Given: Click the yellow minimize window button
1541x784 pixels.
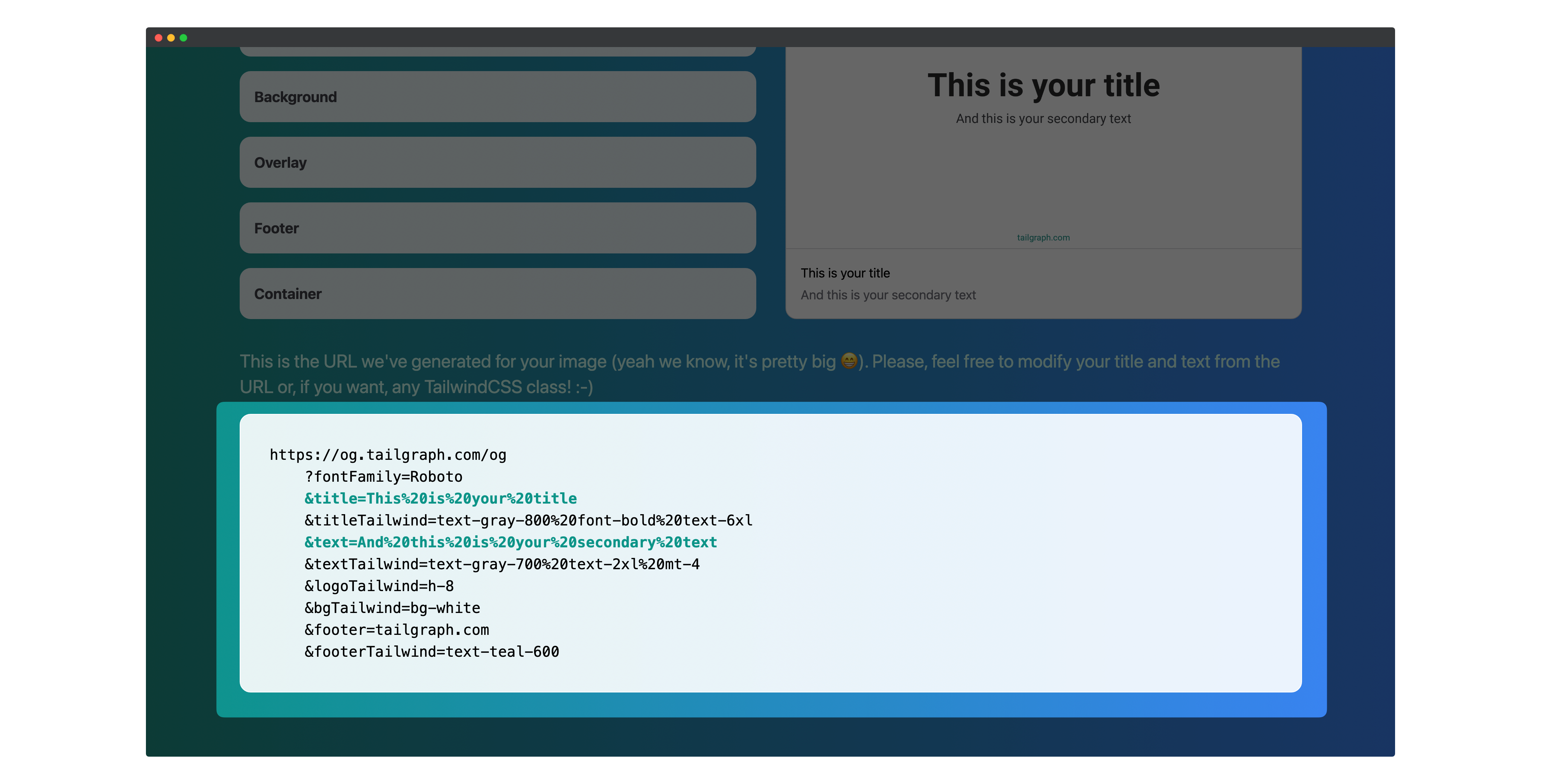Looking at the screenshot, I should click(171, 38).
